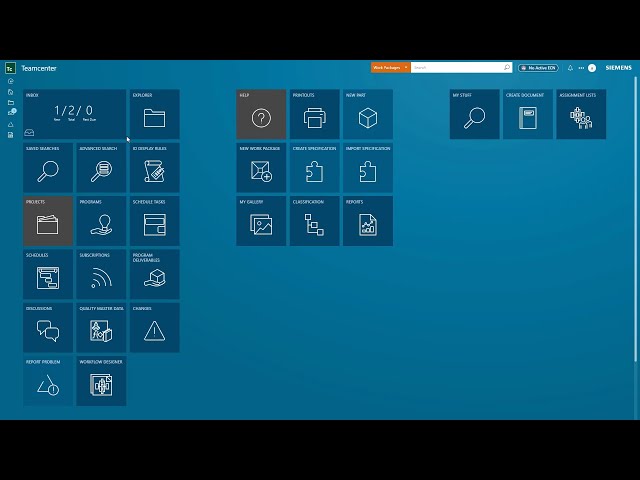This screenshot has height=480, width=640.
Task: Open the Create Specification tile
Action: [315, 168]
